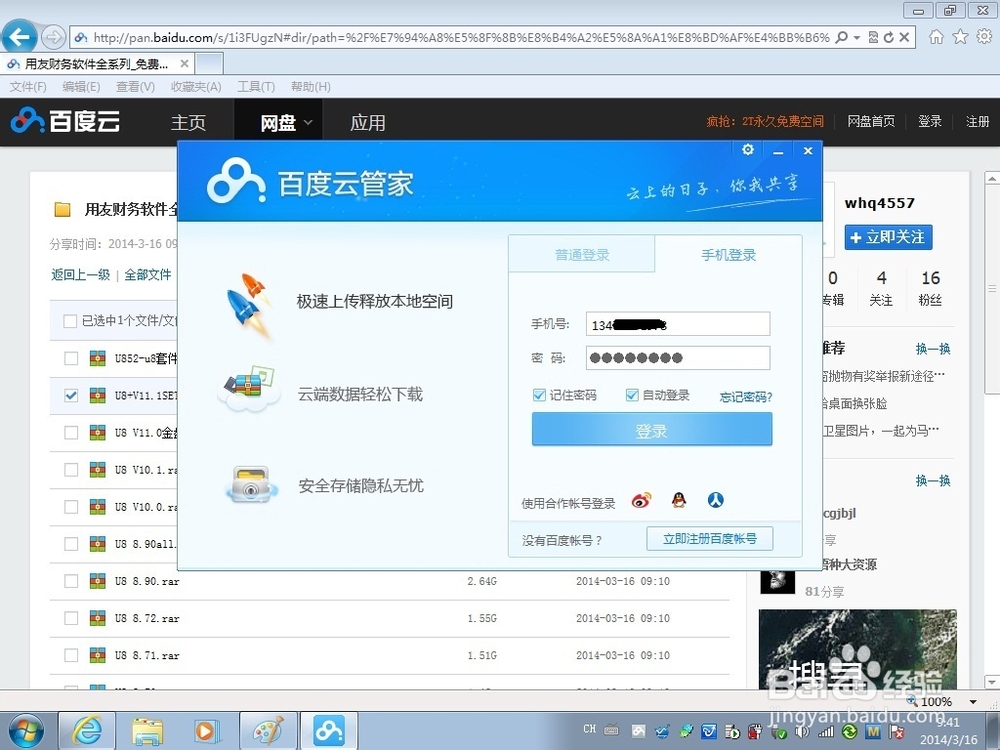Open 文件(F) menu
The height and width of the screenshot is (750, 1000).
28,87
